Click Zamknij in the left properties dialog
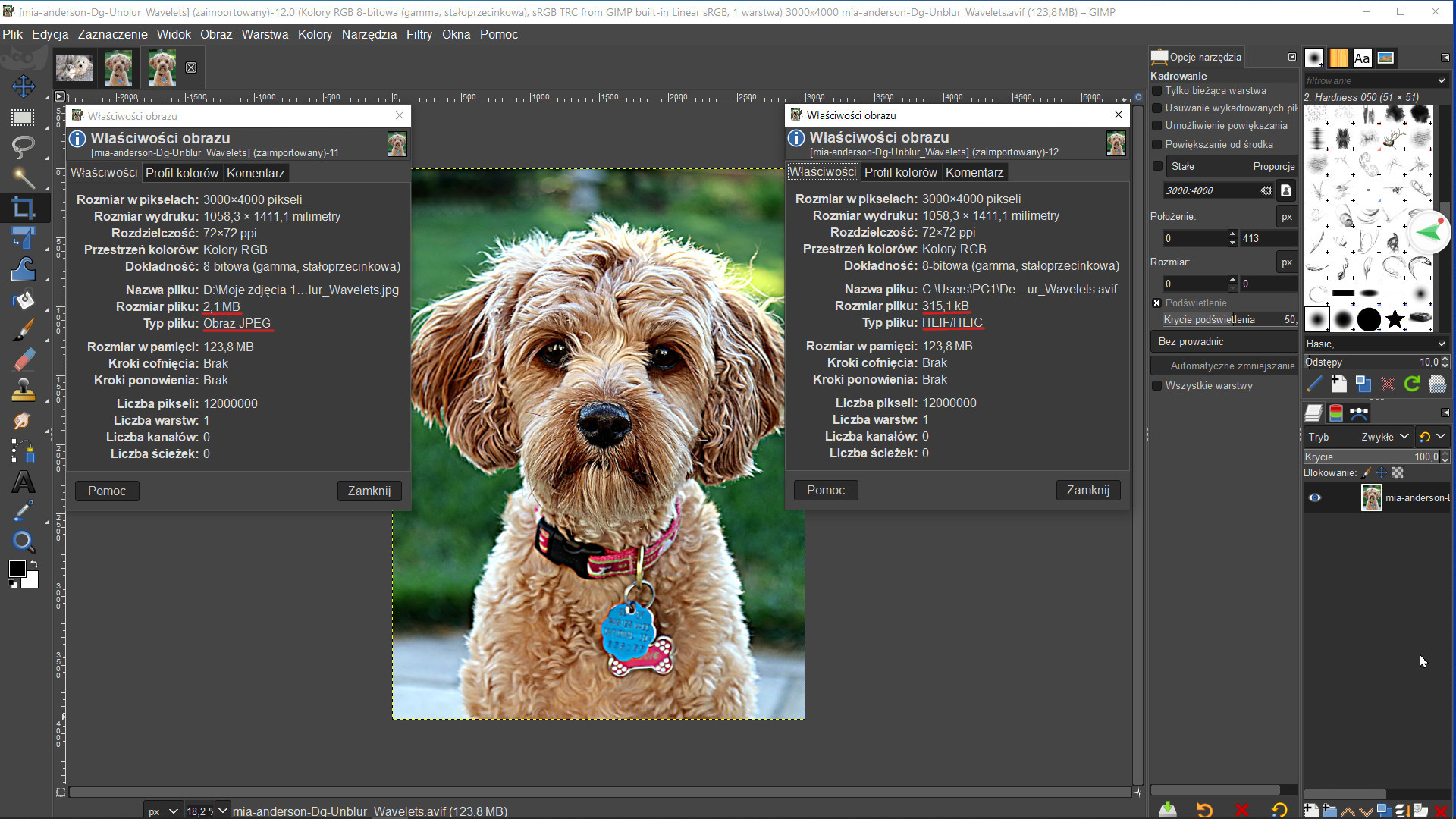 pos(369,491)
